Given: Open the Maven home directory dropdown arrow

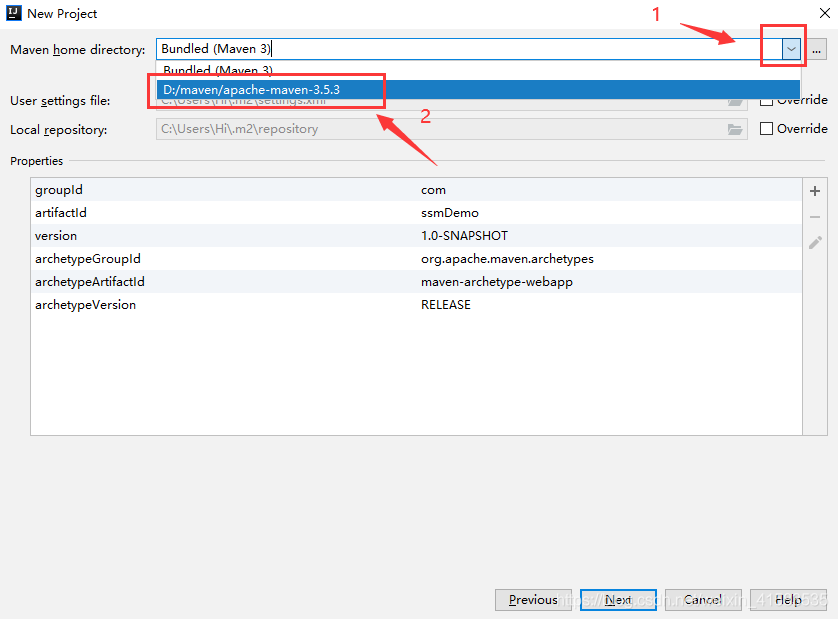Looking at the screenshot, I should [791, 49].
